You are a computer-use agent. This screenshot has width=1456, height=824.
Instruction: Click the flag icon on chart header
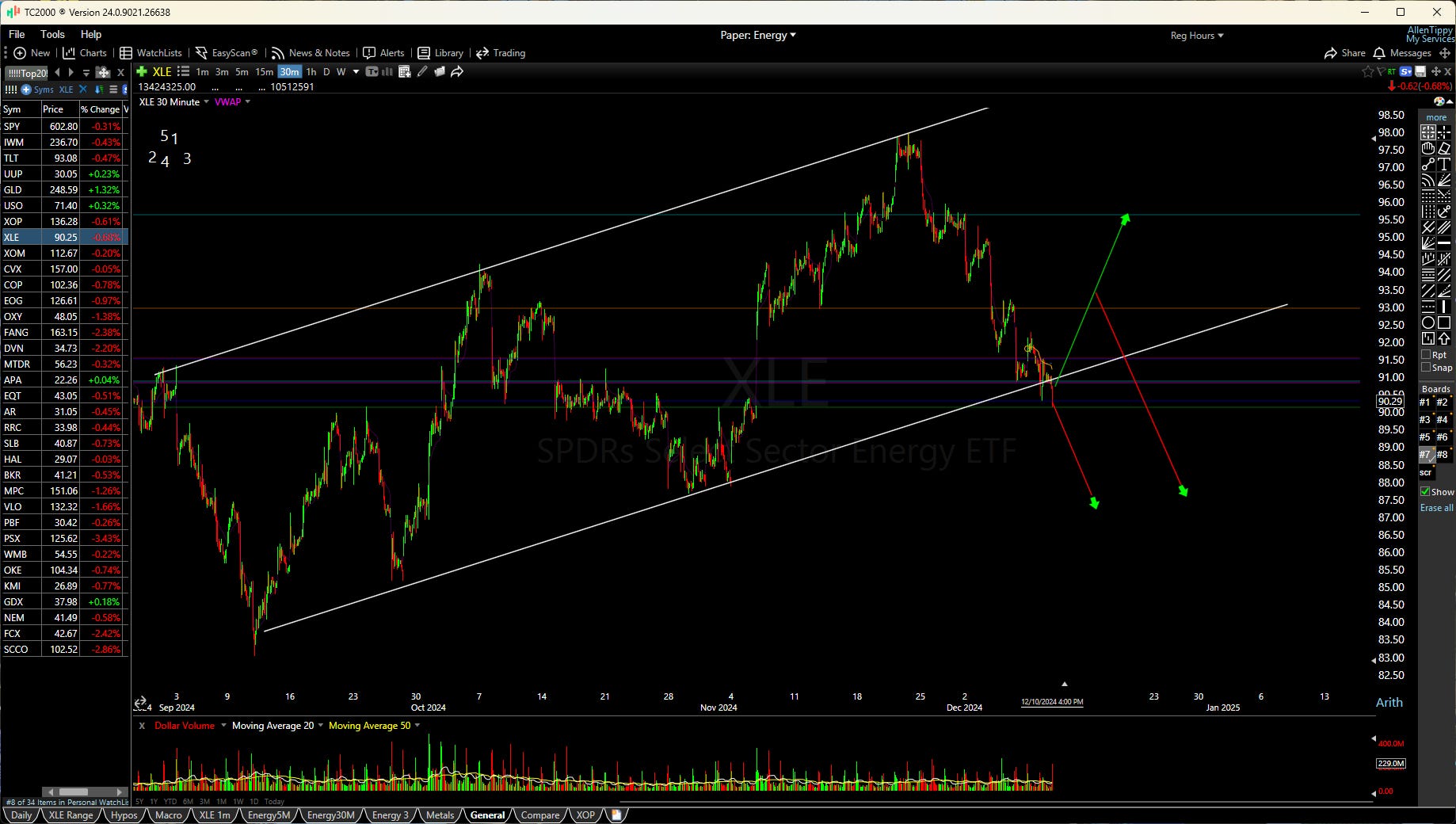pyautogui.click(x=1381, y=71)
